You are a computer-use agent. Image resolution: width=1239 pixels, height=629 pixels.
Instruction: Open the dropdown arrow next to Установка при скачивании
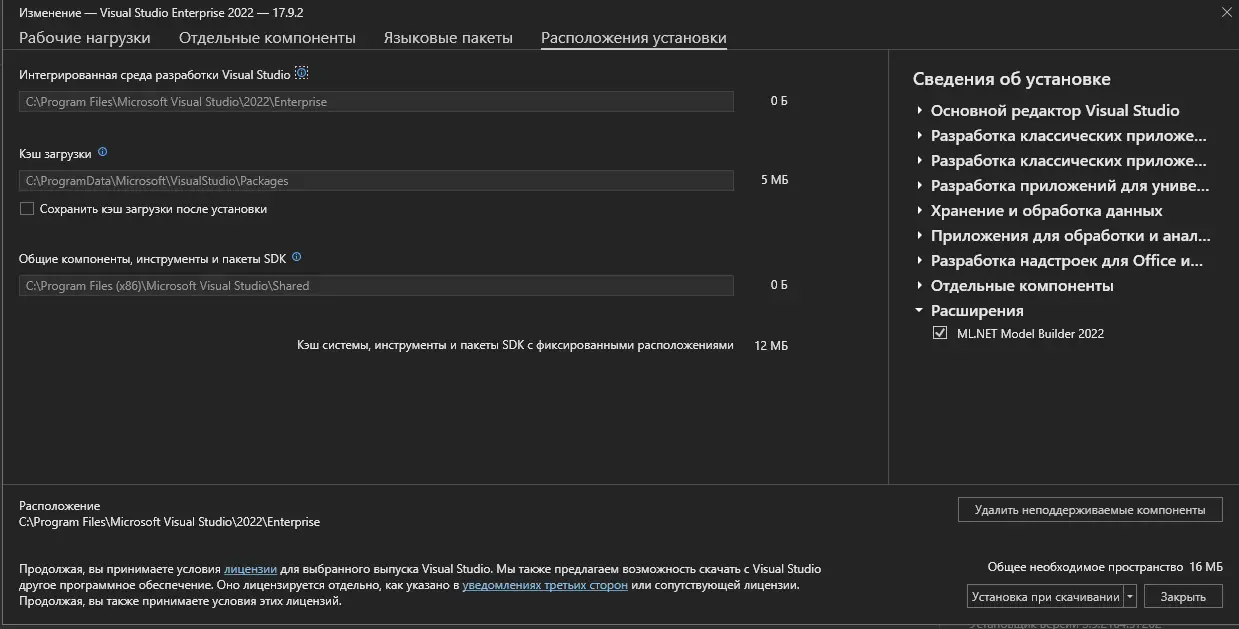click(1131, 595)
